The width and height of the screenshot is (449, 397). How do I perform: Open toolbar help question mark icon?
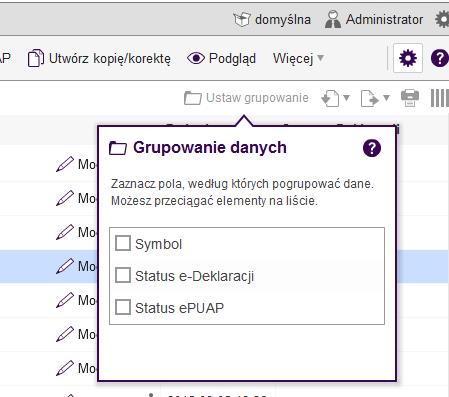(x=440, y=58)
